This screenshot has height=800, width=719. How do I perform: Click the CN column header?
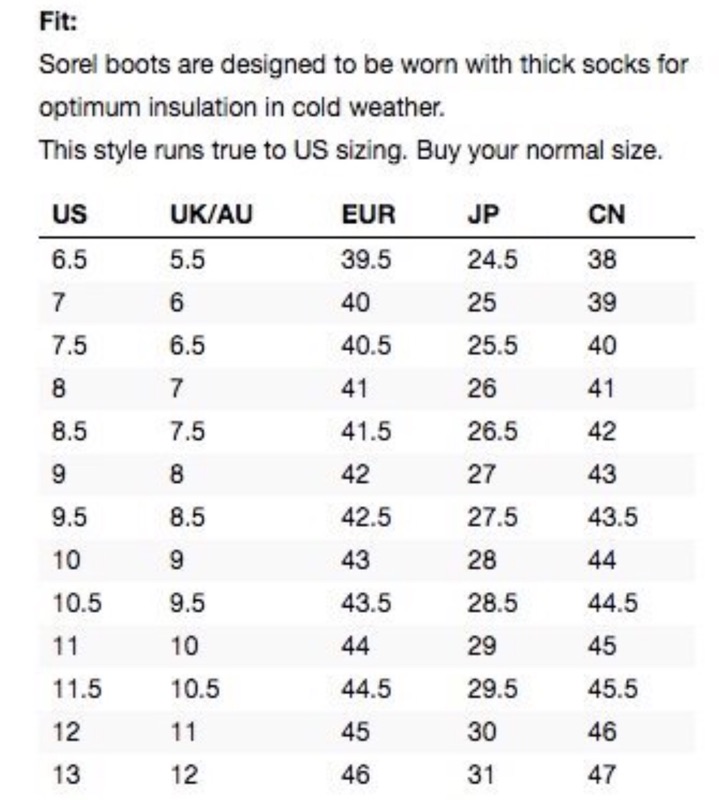[x=607, y=215]
